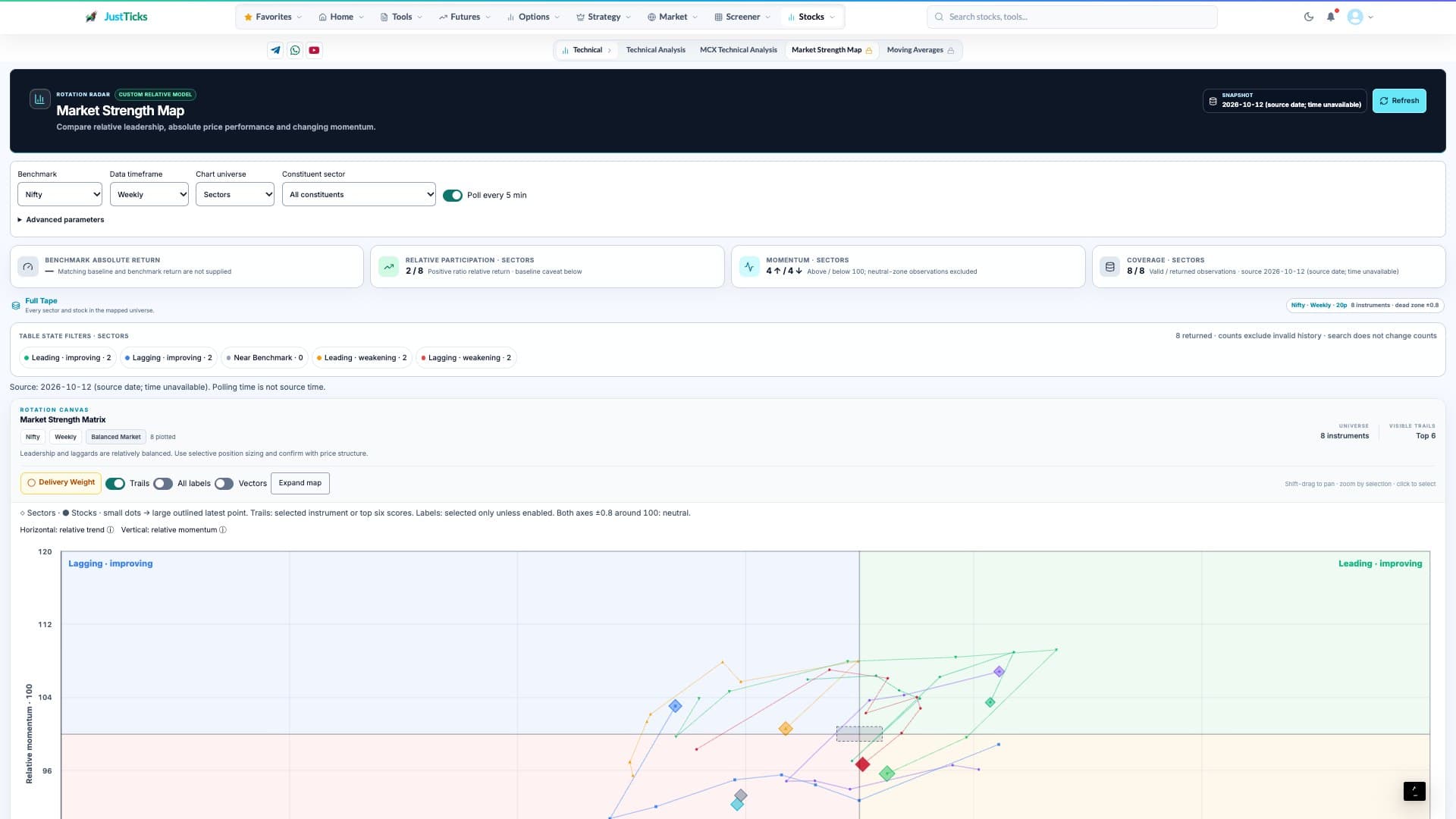1456x819 pixels.
Task: Open the WhatsApp icon link
Action: pyautogui.click(x=295, y=50)
